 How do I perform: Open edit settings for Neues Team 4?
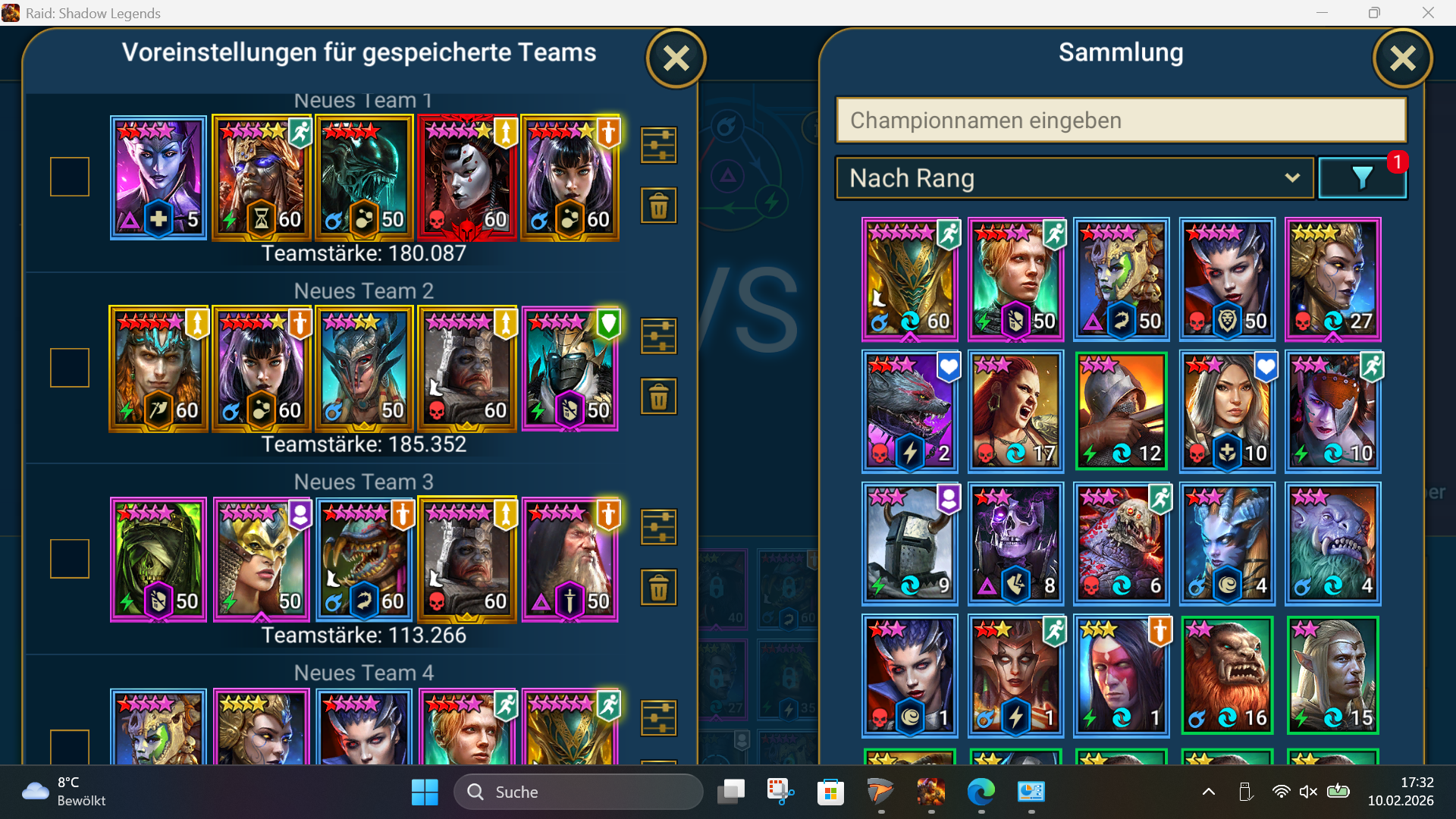pos(658,718)
